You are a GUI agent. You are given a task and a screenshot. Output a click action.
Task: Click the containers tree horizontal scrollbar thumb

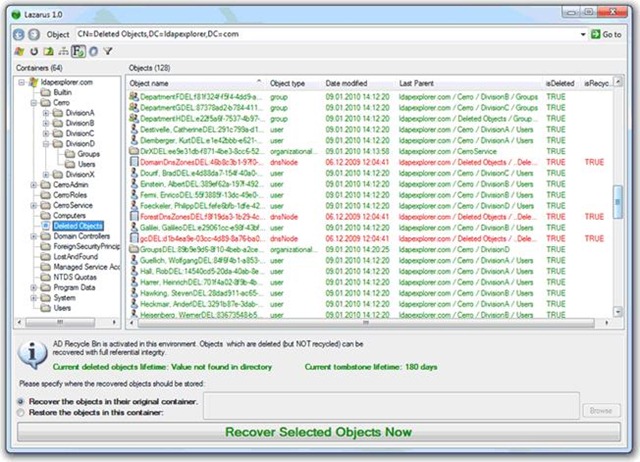pyautogui.click(x=60, y=322)
